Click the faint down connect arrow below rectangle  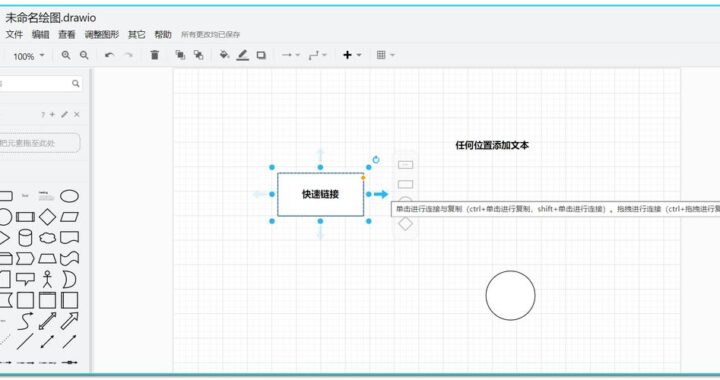pyautogui.click(x=321, y=234)
